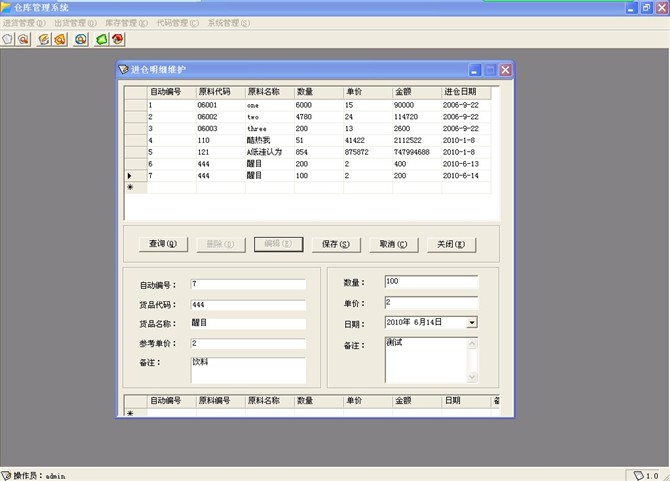
Task: Click the amount cell 747994688
Action: (x=417, y=152)
